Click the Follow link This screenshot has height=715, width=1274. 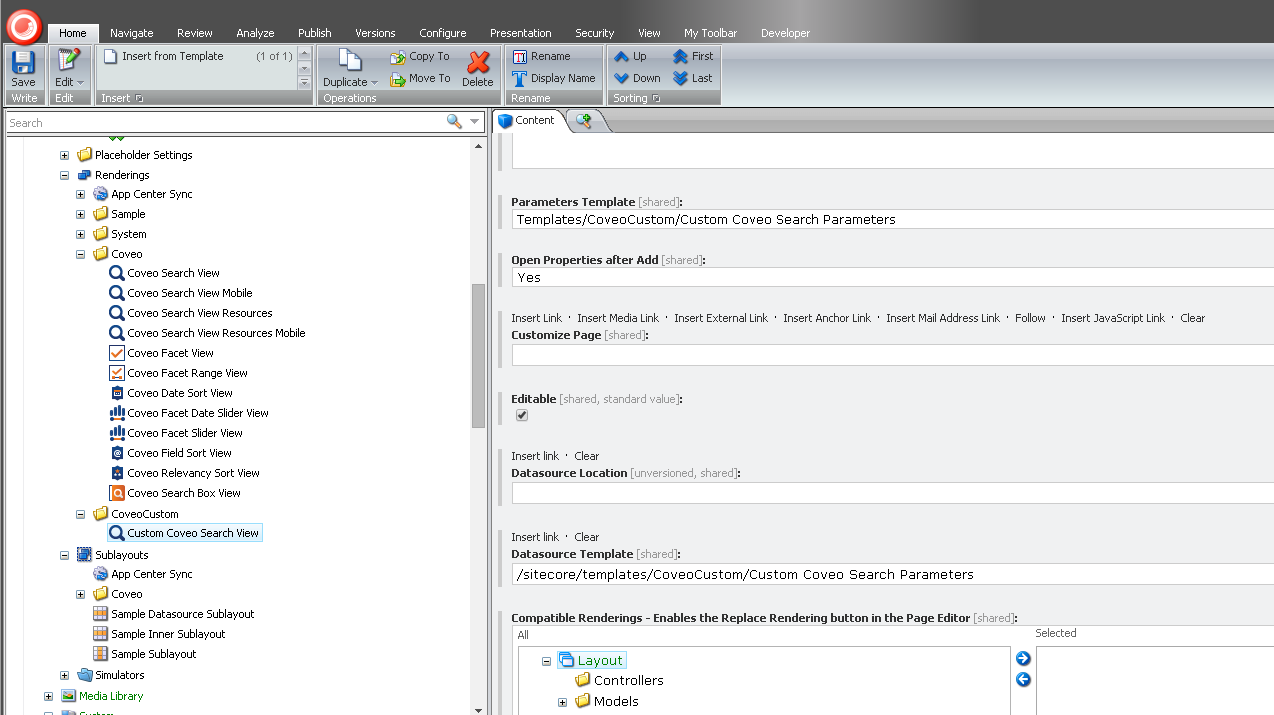pyautogui.click(x=1030, y=318)
